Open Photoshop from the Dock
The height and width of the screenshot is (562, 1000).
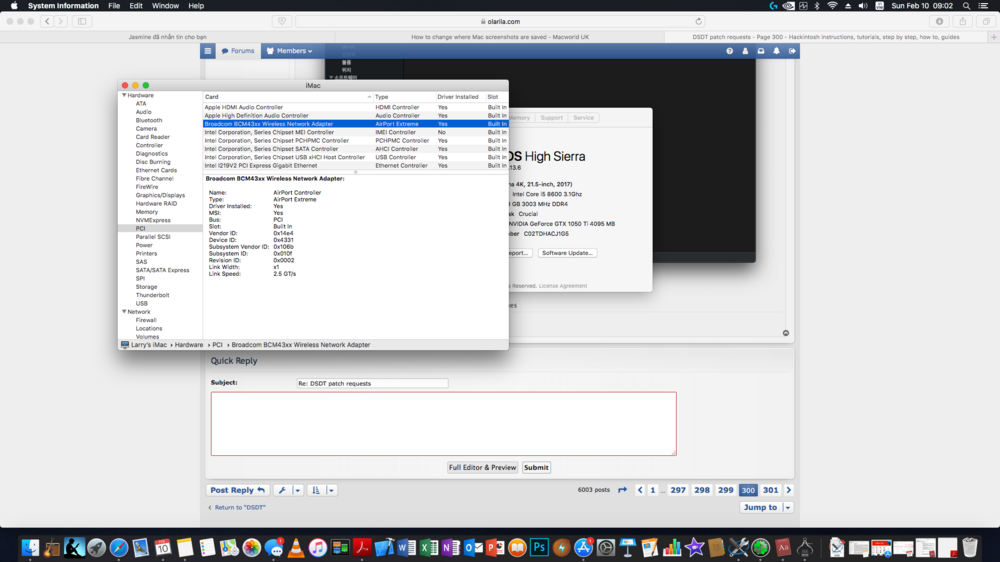538,547
